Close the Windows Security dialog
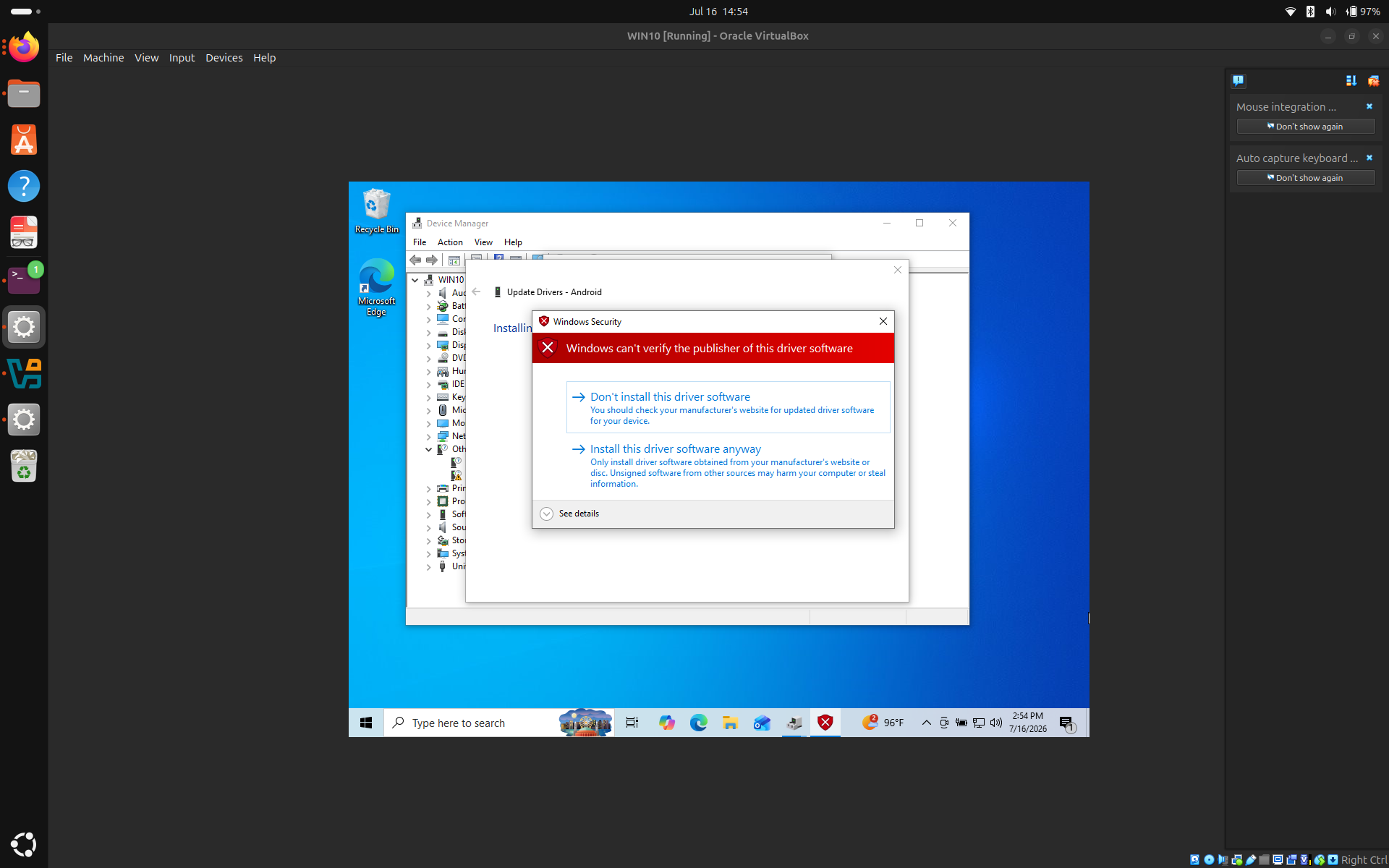This screenshot has height=868, width=1389. [x=883, y=321]
